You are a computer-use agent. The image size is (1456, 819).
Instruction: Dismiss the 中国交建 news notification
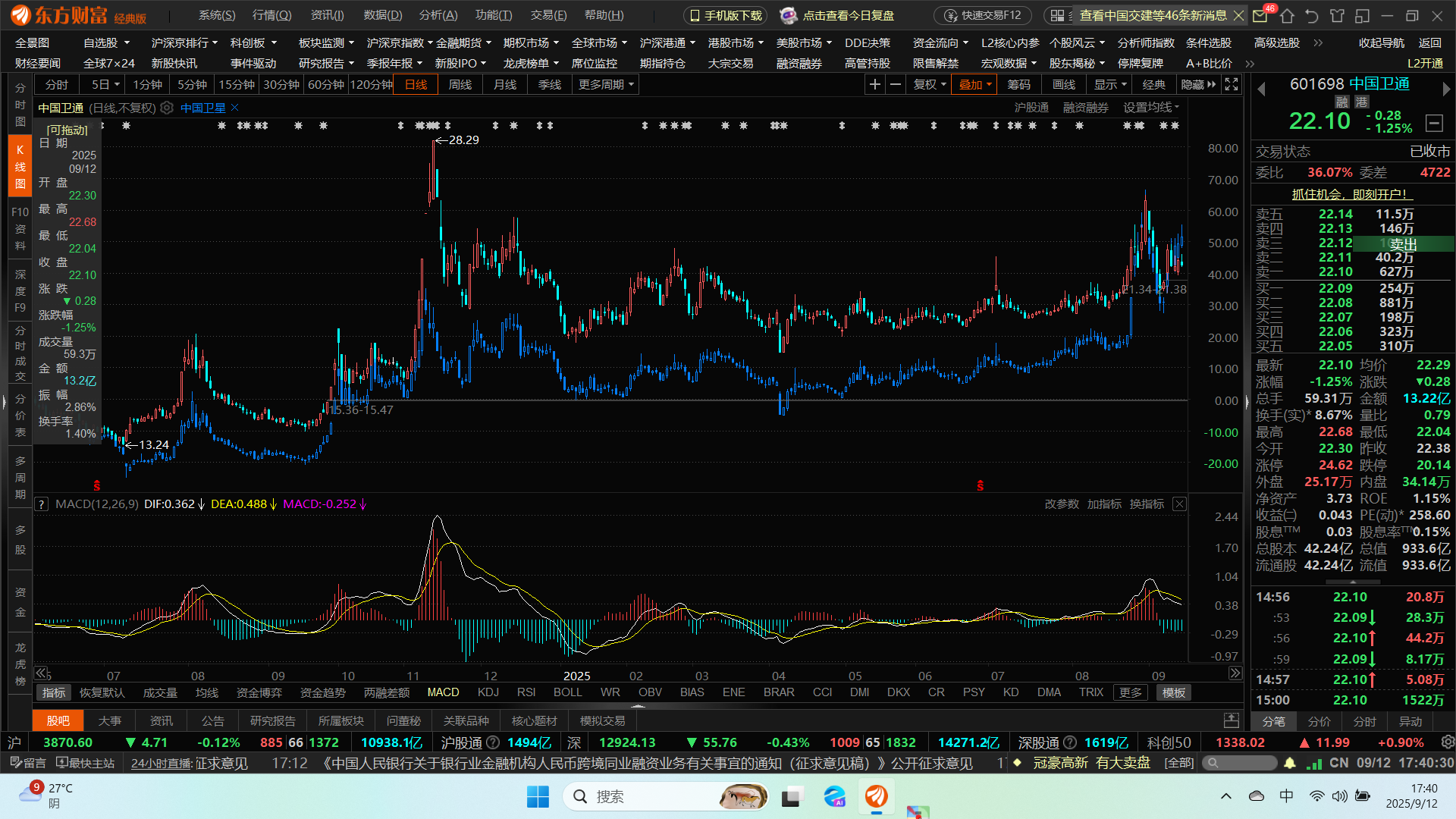pyautogui.click(x=1238, y=15)
